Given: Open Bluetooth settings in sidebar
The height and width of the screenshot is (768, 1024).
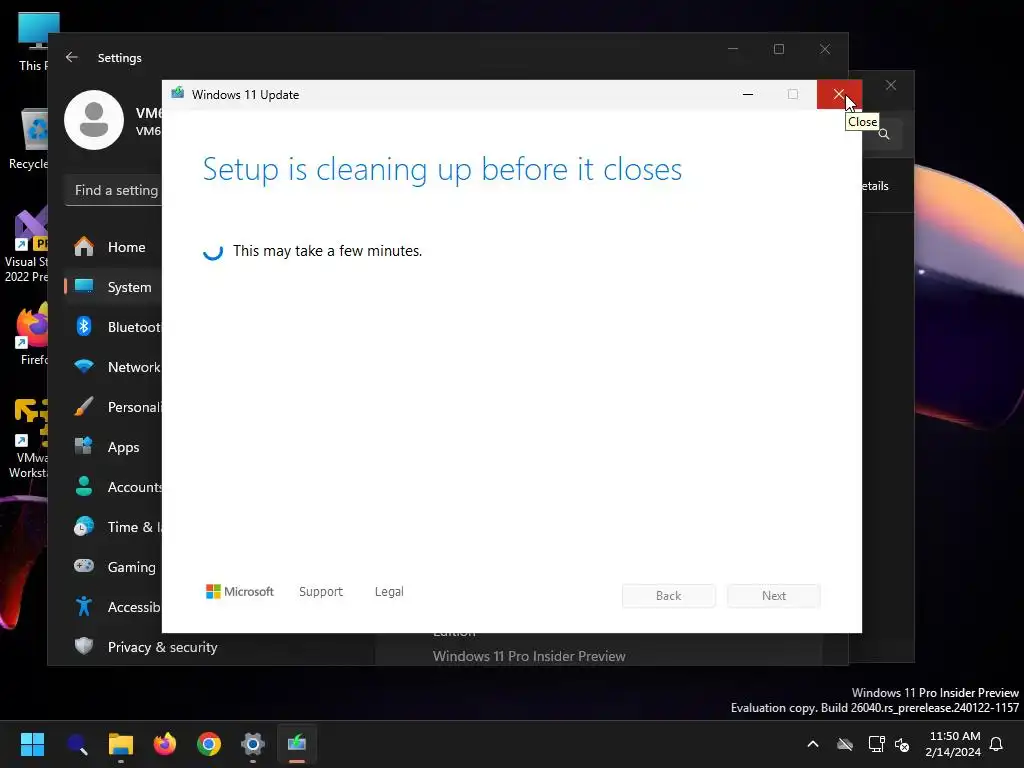Looking at the screenshot, I should (113, 327).
